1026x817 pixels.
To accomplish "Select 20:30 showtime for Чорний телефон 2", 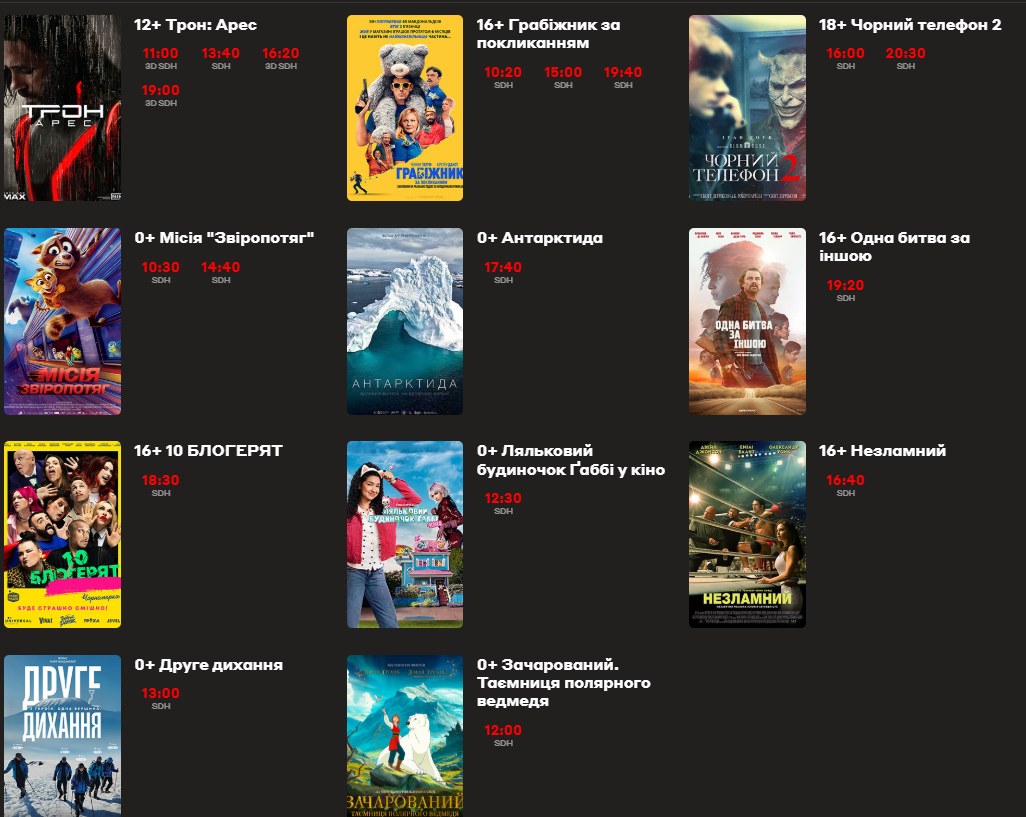I will (905, 54).
